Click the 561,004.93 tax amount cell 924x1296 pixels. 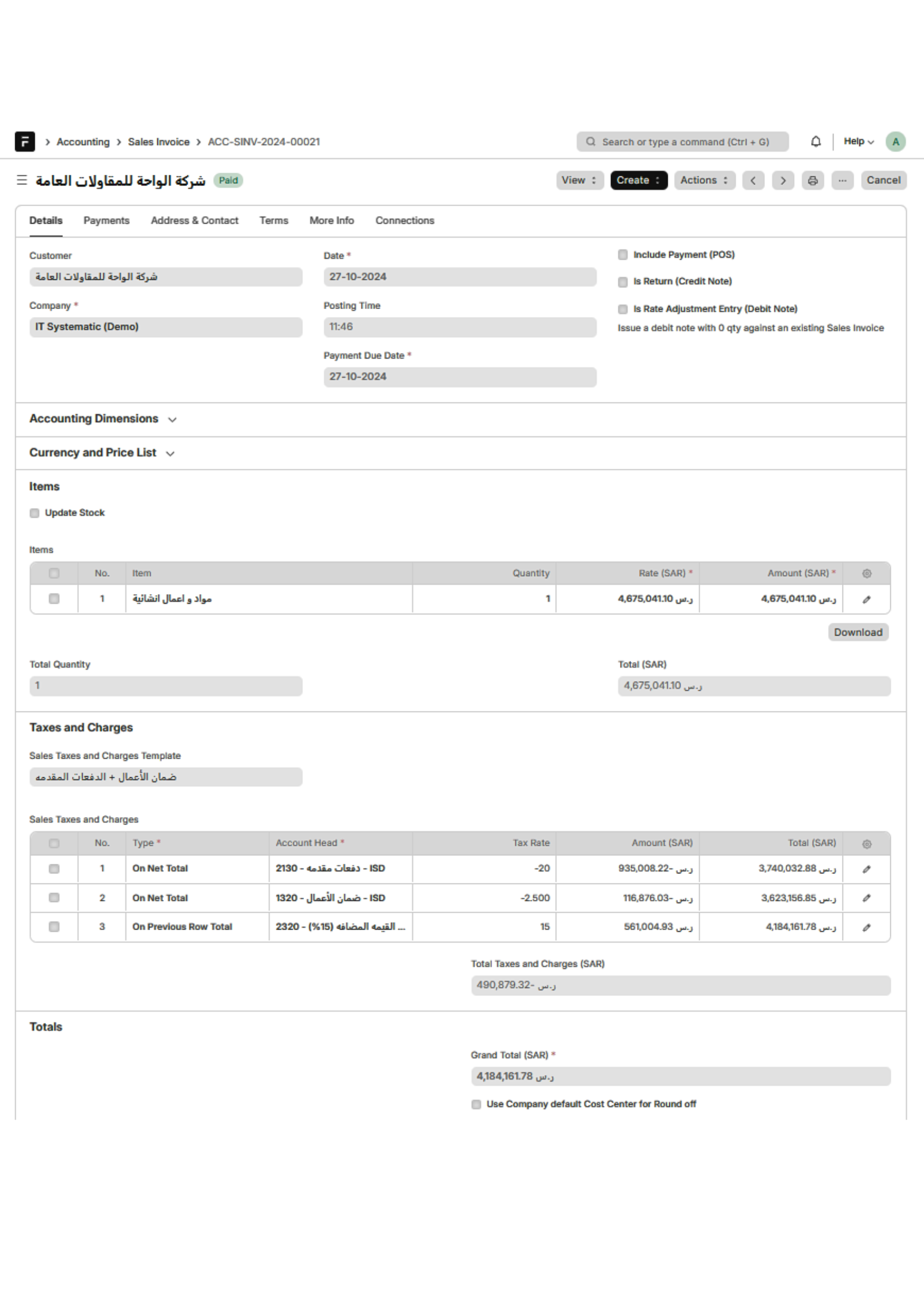pyautogui.click(x=627, y=927)
